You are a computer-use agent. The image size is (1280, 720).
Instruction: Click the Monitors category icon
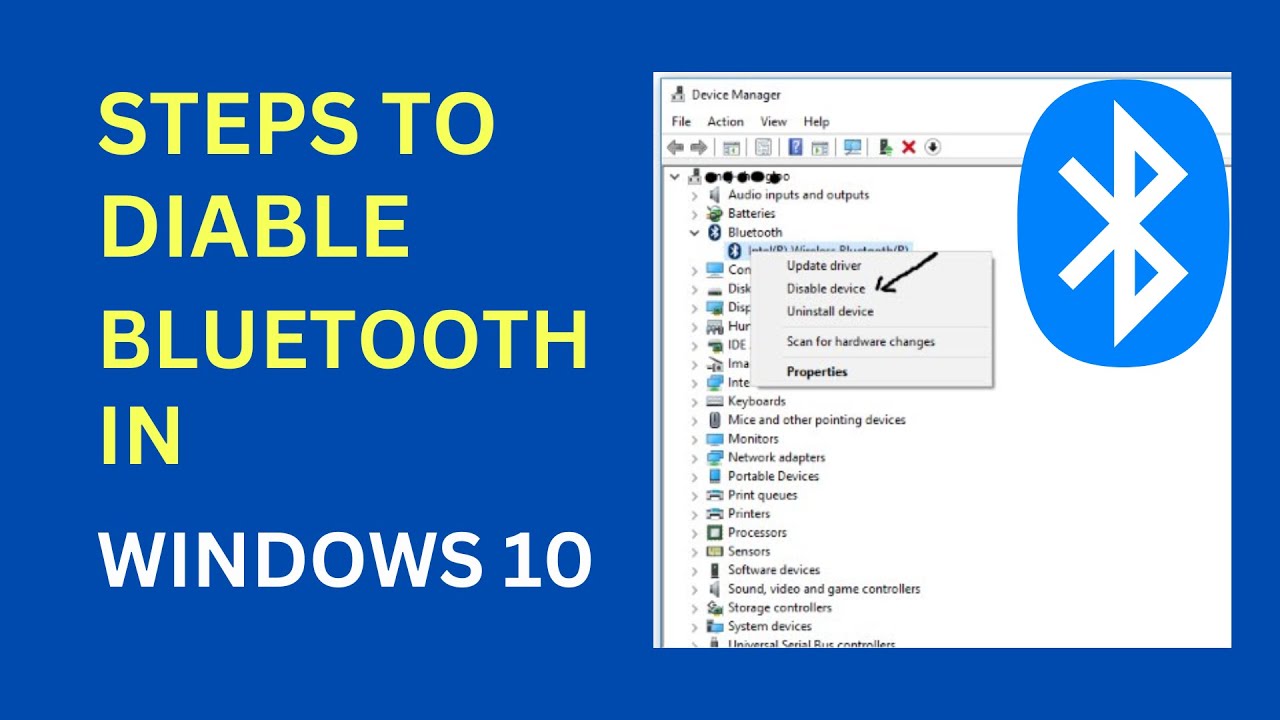tap(714, 439)
